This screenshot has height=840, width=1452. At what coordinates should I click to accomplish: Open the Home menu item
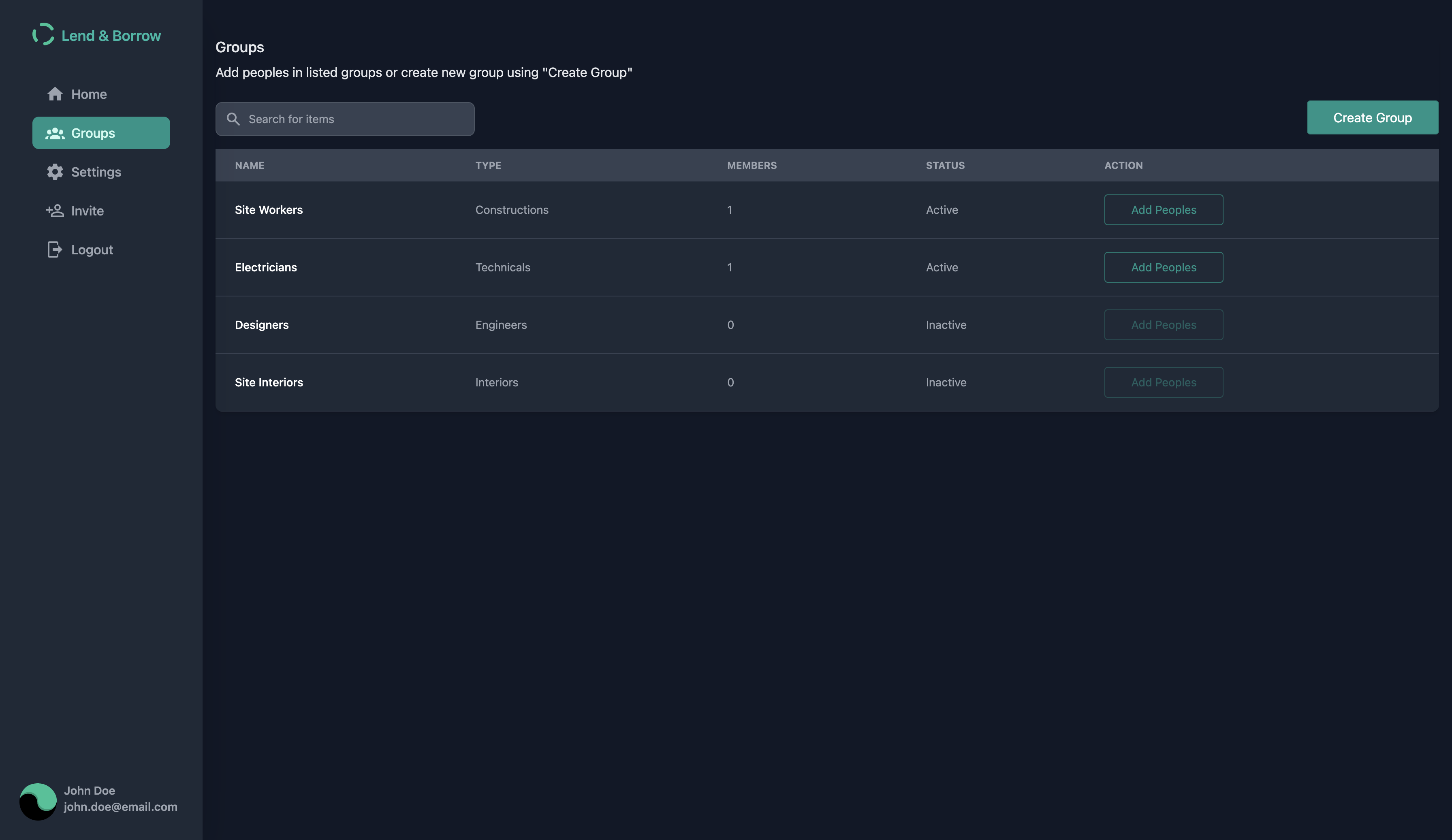89,94
